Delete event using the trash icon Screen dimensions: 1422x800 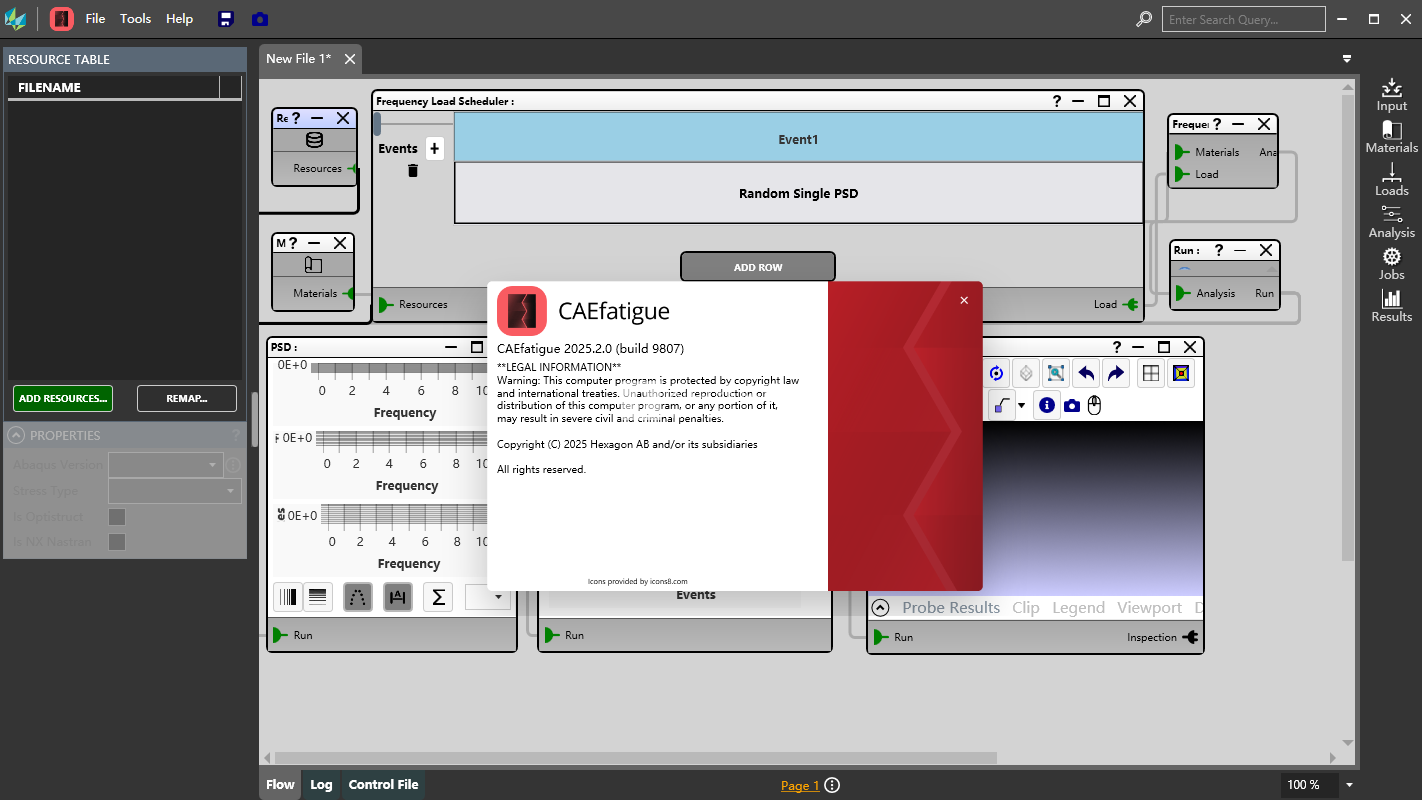point(413,171)
